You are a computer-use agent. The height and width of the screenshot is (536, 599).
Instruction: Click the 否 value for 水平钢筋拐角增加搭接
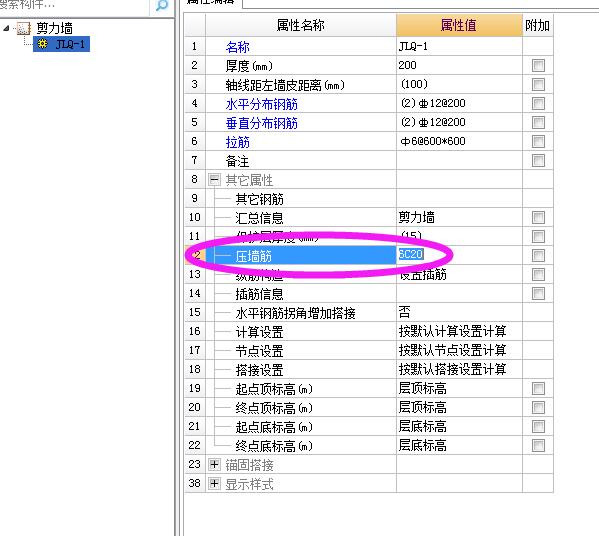459,313
